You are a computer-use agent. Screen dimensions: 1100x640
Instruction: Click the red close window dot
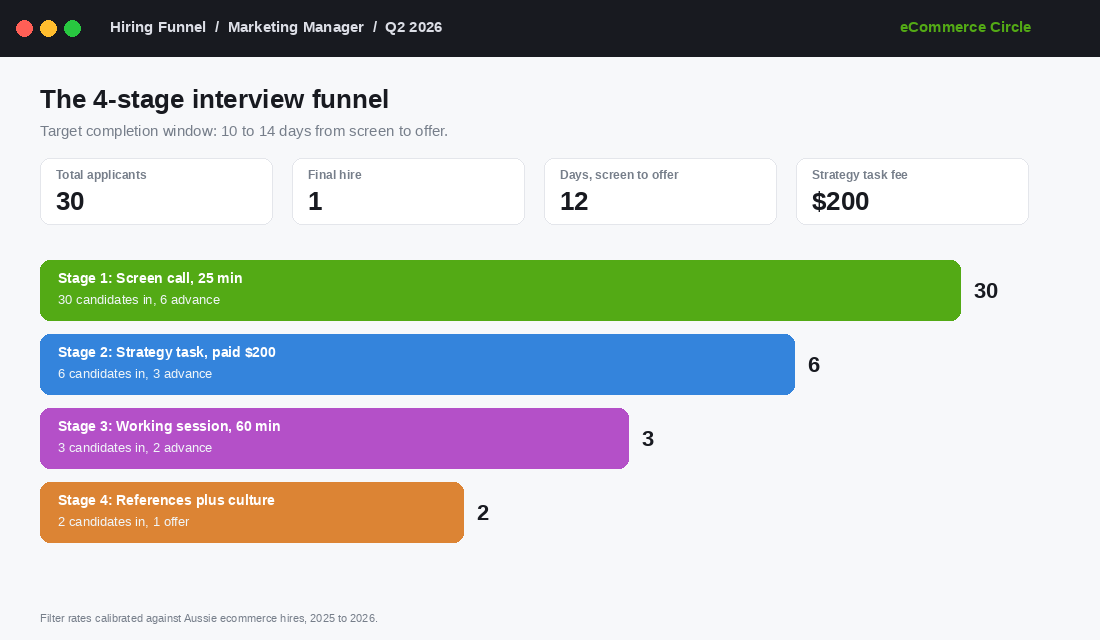click(x=25, y=28)
